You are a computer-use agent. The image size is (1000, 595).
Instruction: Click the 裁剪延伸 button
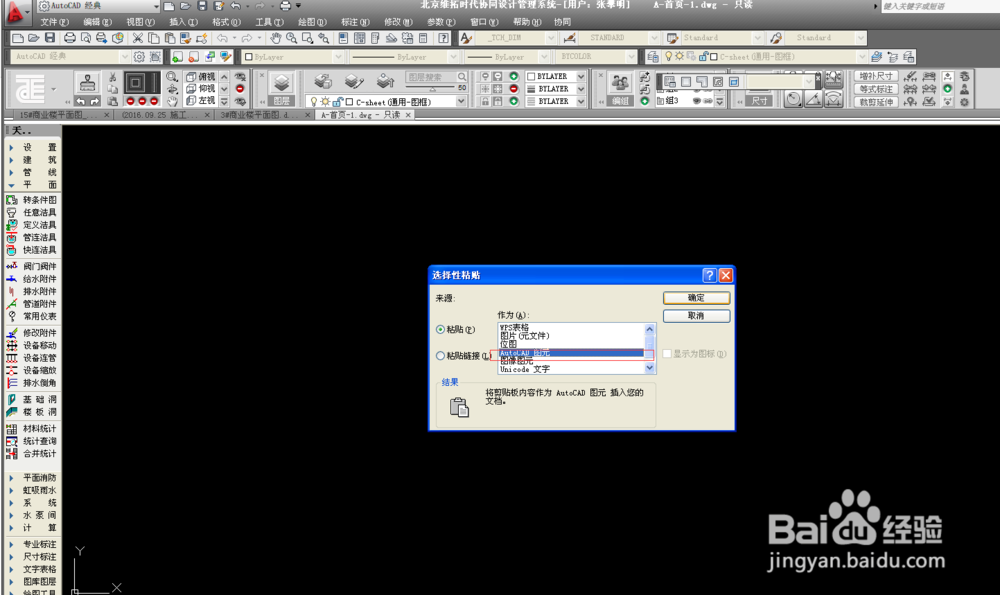pyautogui.click(x=876, y=102)
